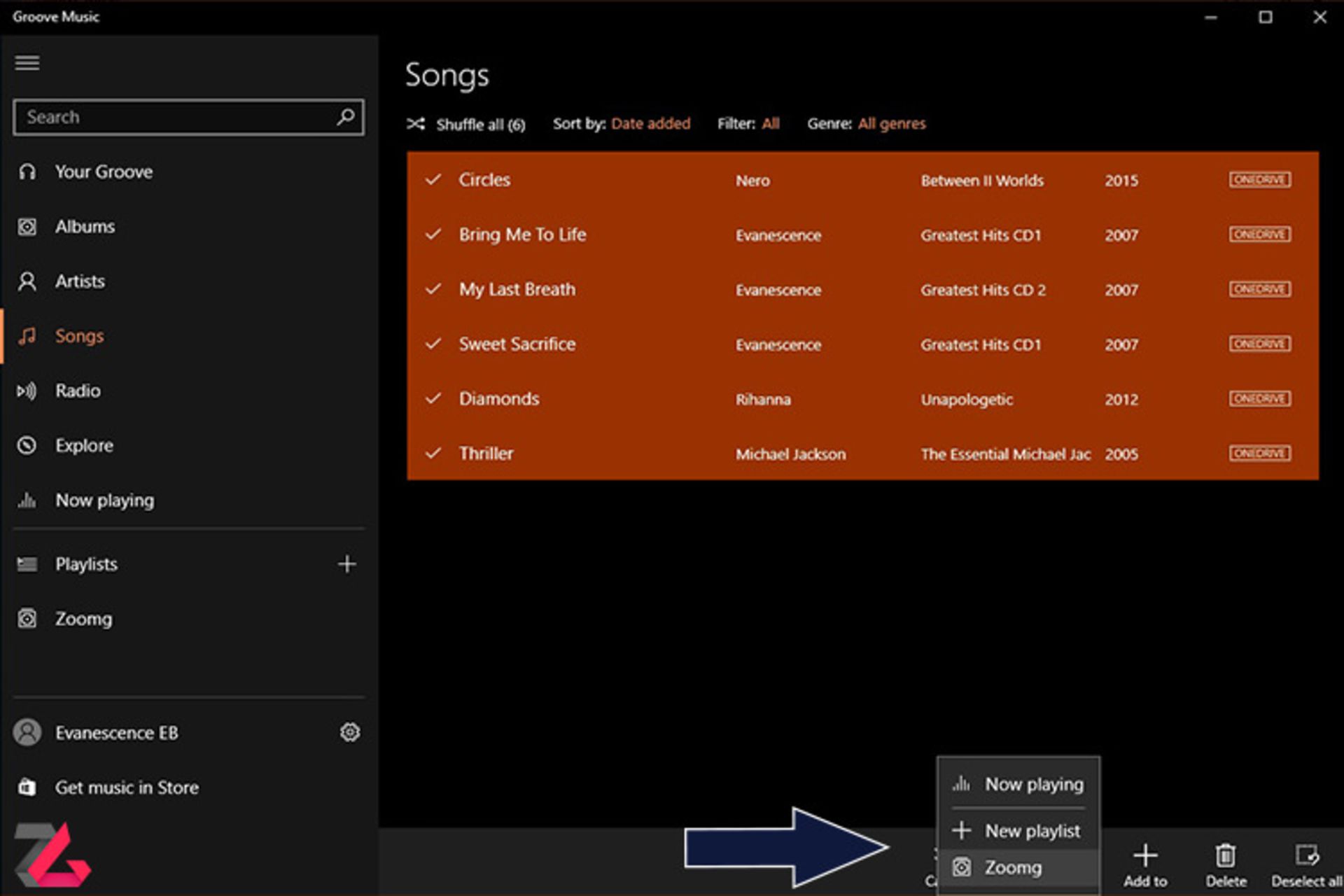Click the Add to plus icon
This screenshot has height=896, width=1344.
(x=1145, y=855)
